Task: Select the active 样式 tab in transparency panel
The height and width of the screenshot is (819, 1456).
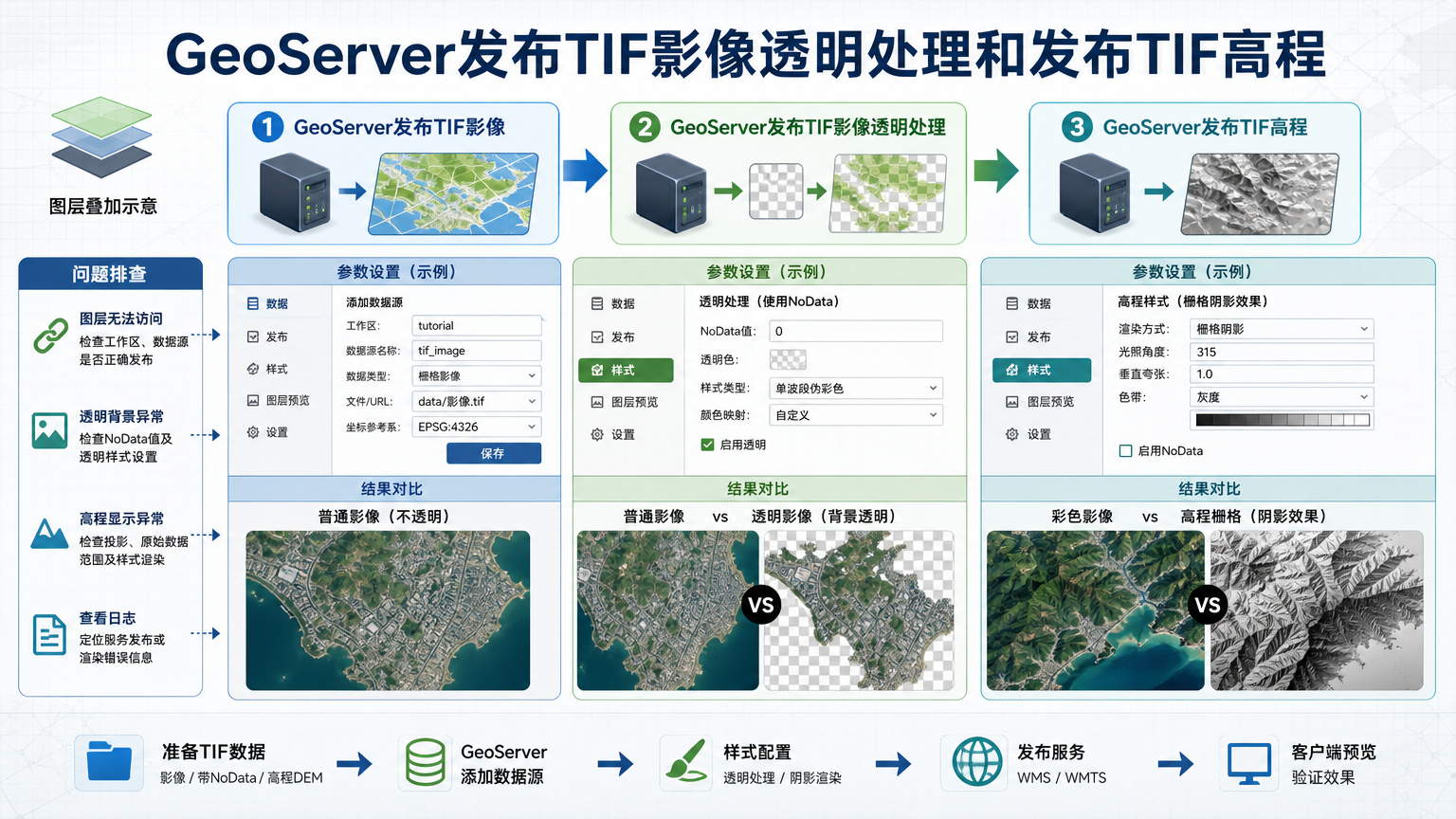Action: click(626, 370)
